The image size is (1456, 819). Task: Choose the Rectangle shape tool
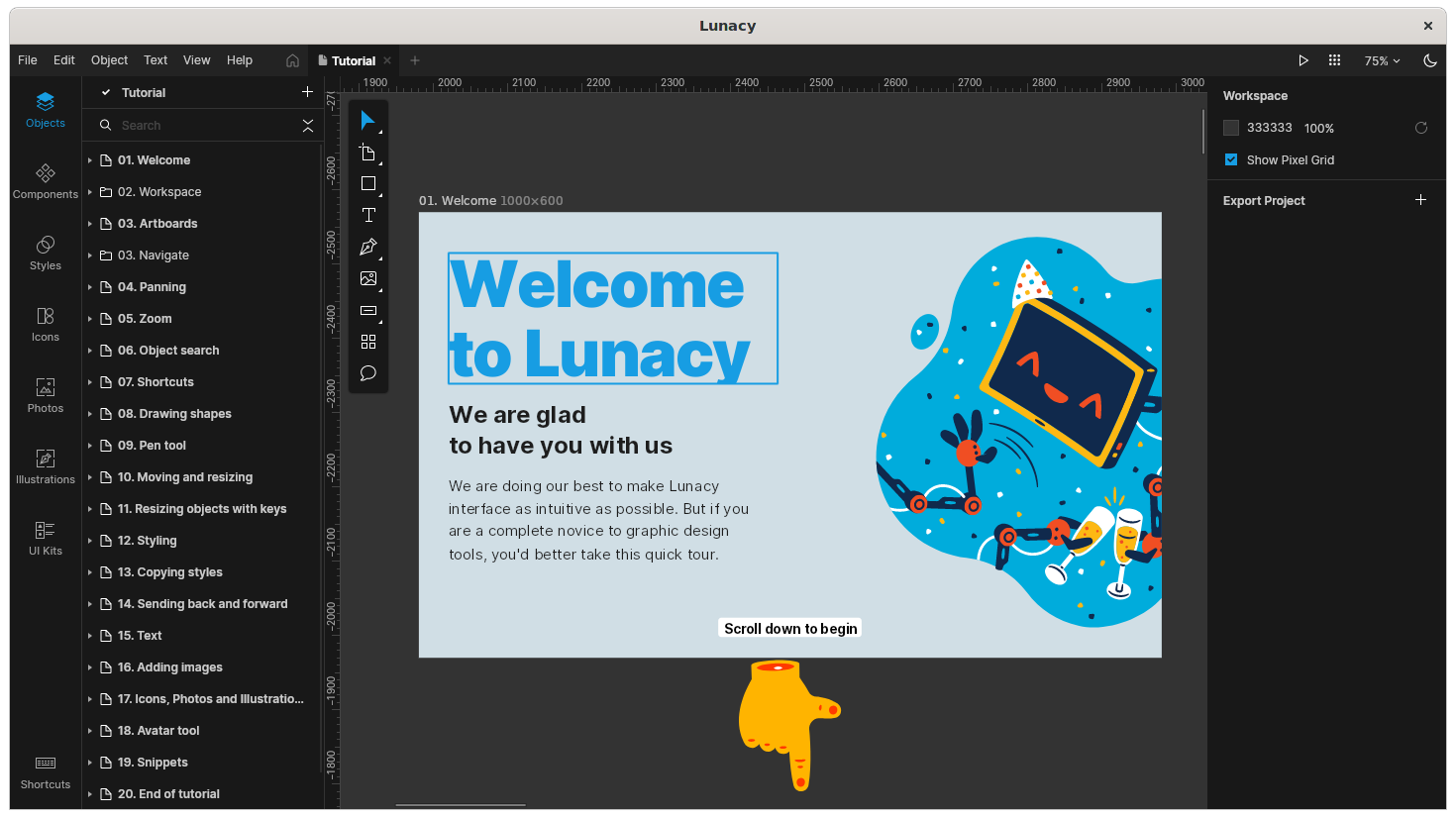click(368, 183)
